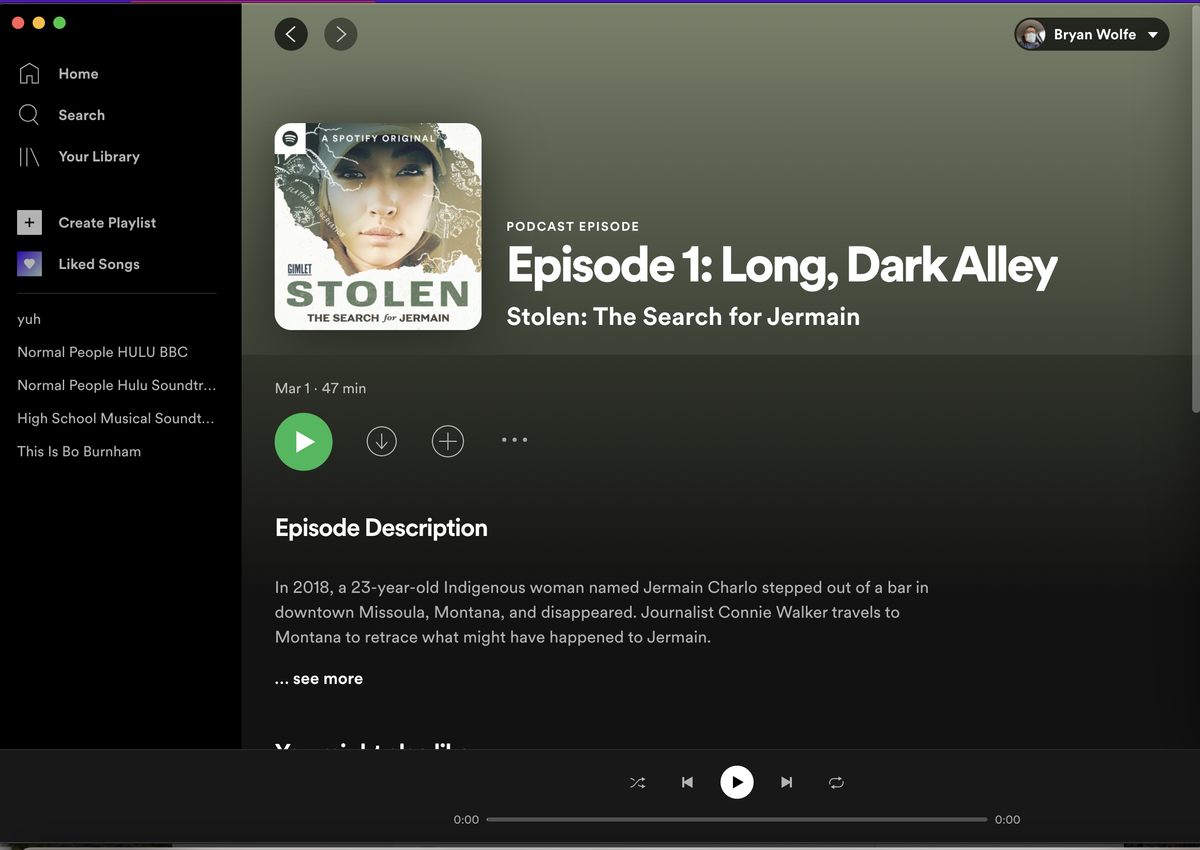Open Your Library

coord(99,156)
